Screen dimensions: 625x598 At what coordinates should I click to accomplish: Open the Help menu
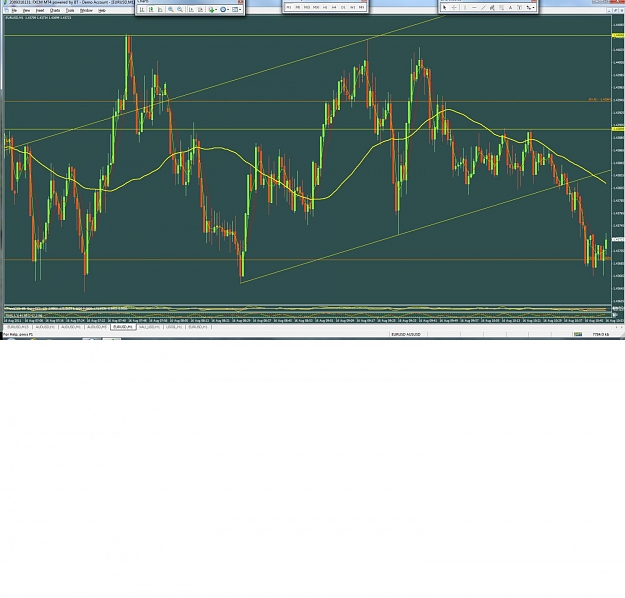(x=102, y=10)
